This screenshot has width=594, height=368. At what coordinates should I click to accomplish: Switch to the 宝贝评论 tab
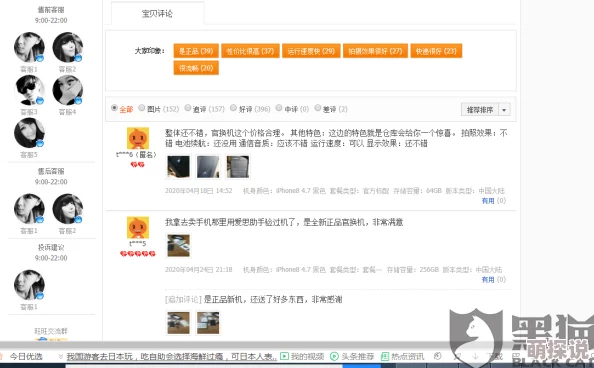pyautogui.click(x=157, y=14)
